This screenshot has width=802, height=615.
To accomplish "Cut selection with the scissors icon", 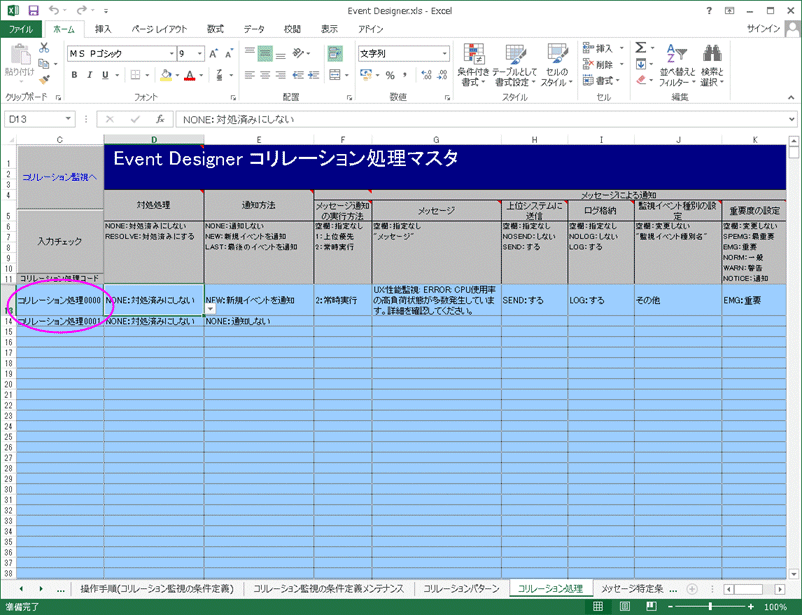I will click(x=44, y=48).
